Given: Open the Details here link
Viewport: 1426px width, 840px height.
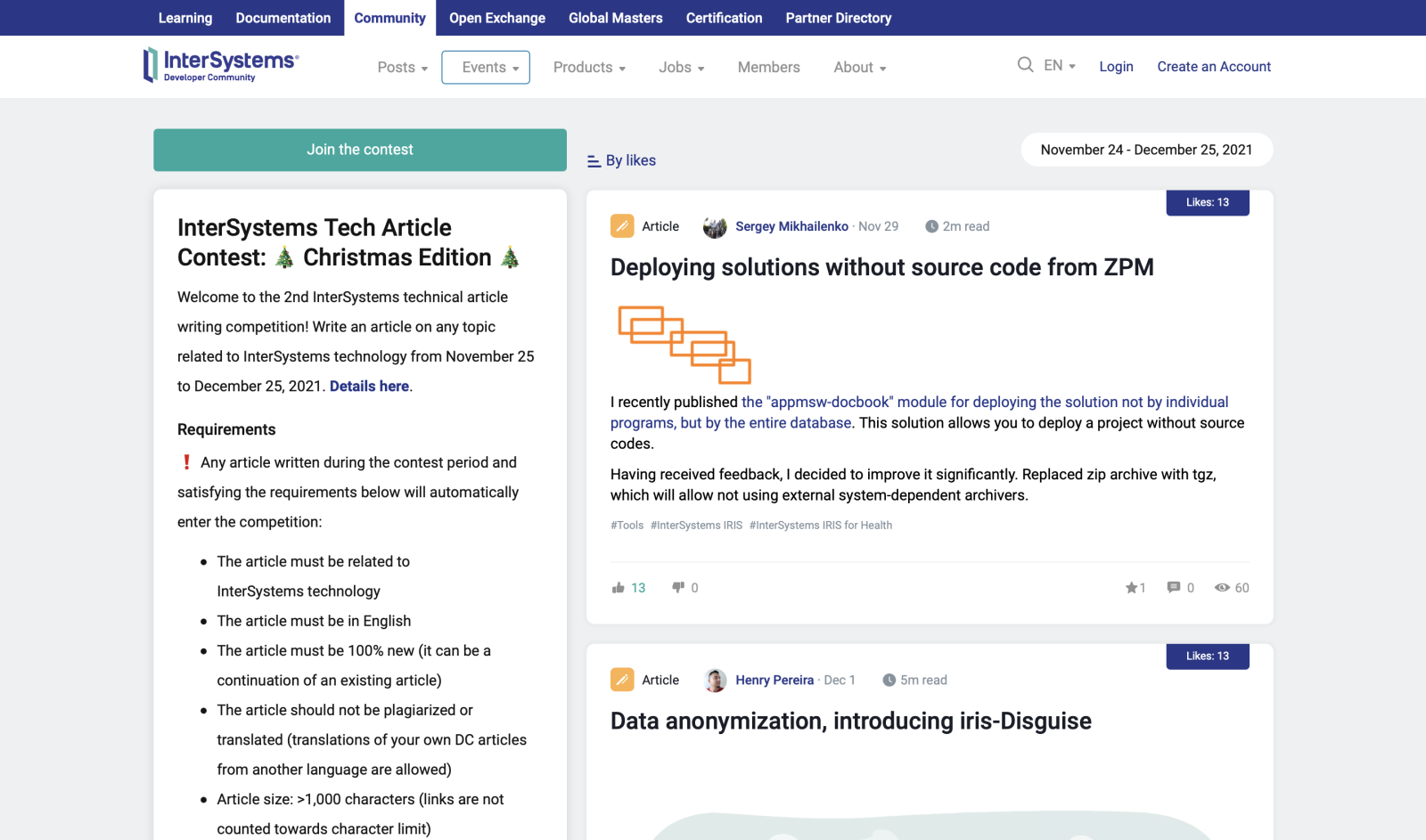Looking at the screenshot, I should tap(369, 387).
